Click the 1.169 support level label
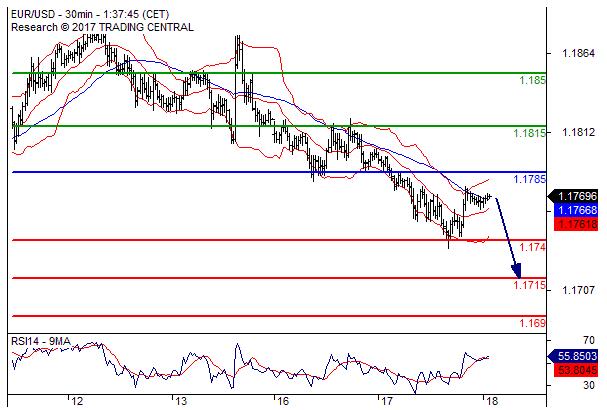 532,323
